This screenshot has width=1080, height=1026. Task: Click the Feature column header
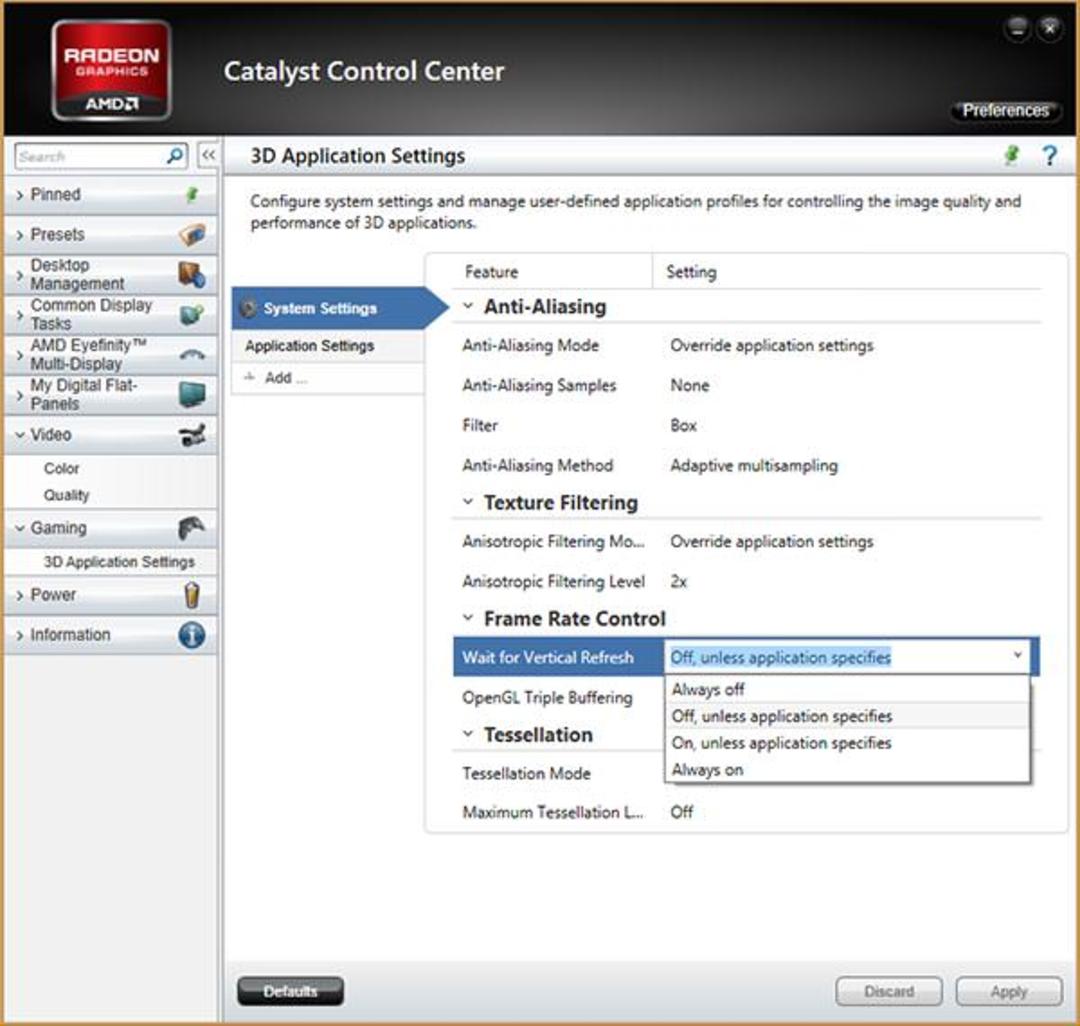click(x=491, y=272)
